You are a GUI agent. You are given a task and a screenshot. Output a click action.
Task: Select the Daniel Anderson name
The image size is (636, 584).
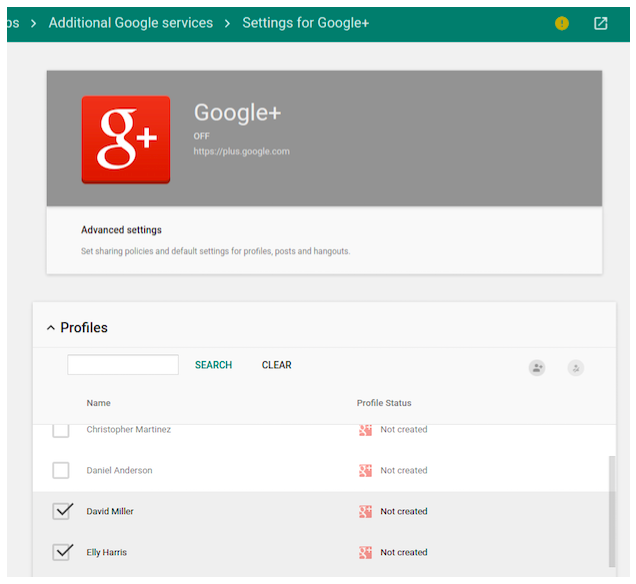(120, 470)
